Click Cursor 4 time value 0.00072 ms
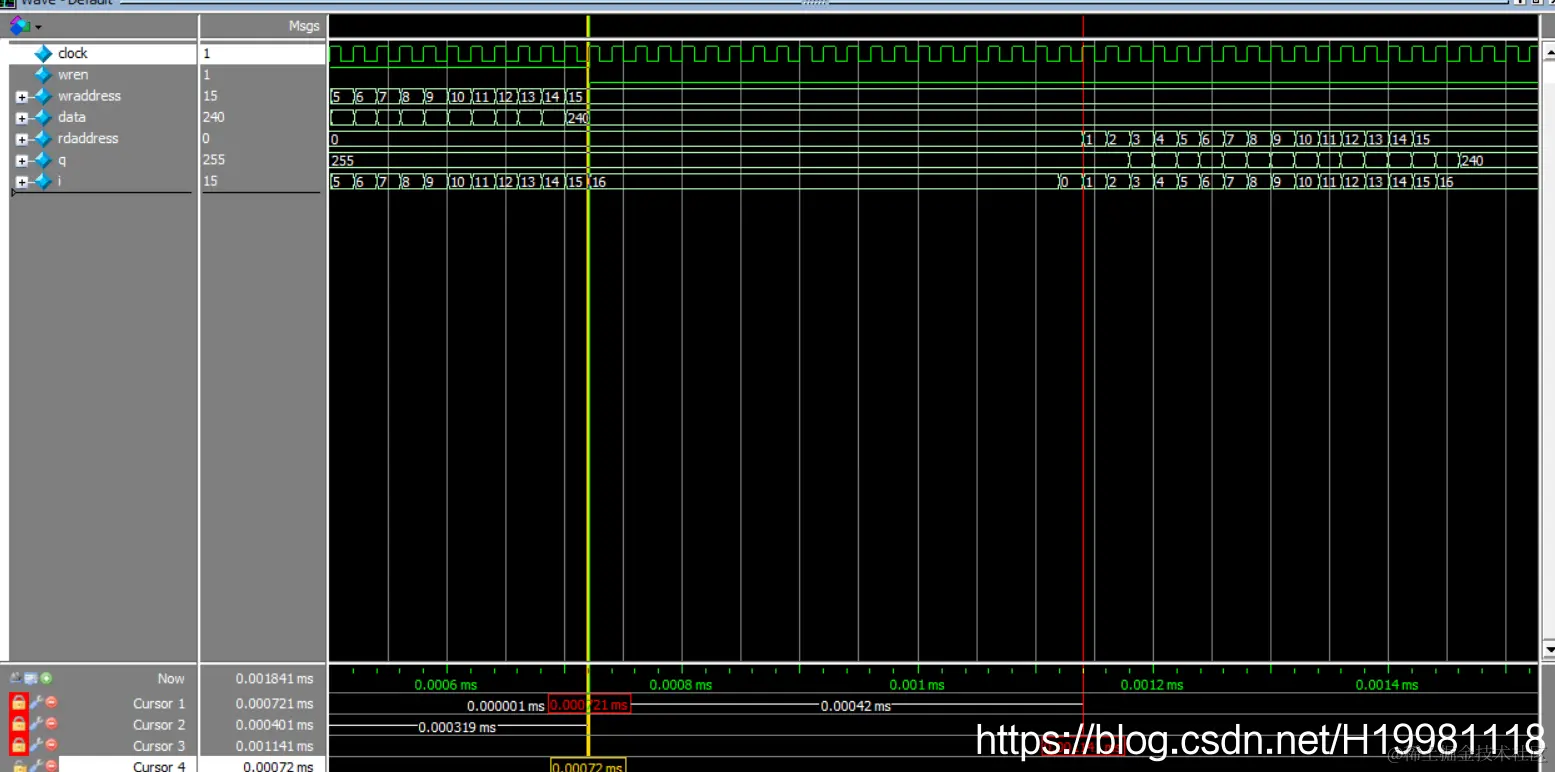Image resolution: width=1555 pixels, height=772 pixels. [278, 766]
